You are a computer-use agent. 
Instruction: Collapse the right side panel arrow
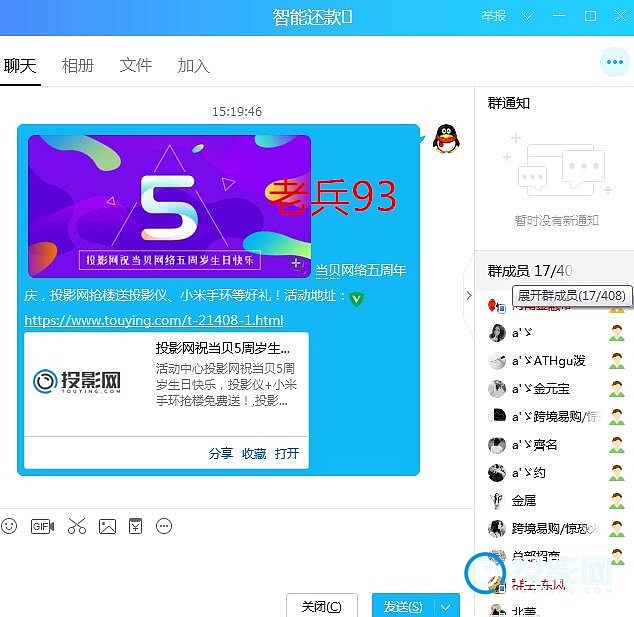pyautogui.click(x=469, y=296)
